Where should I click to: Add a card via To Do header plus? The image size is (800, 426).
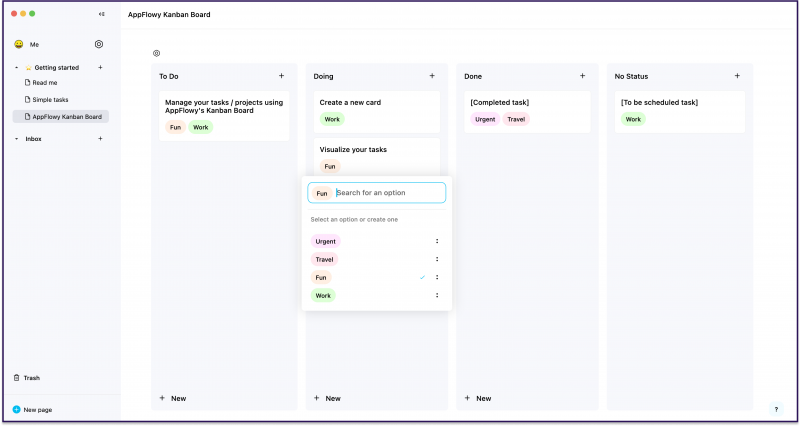(281, 76)
